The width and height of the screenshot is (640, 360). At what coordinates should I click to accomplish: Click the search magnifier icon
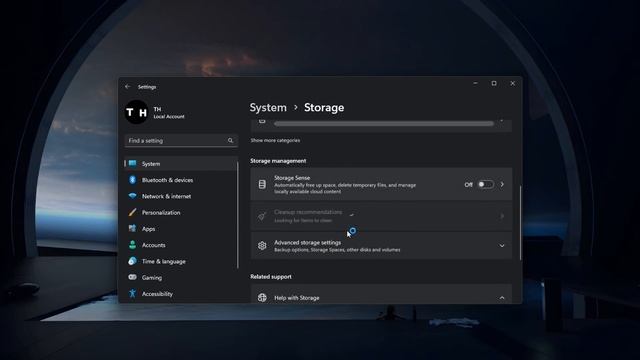point(230,140)
